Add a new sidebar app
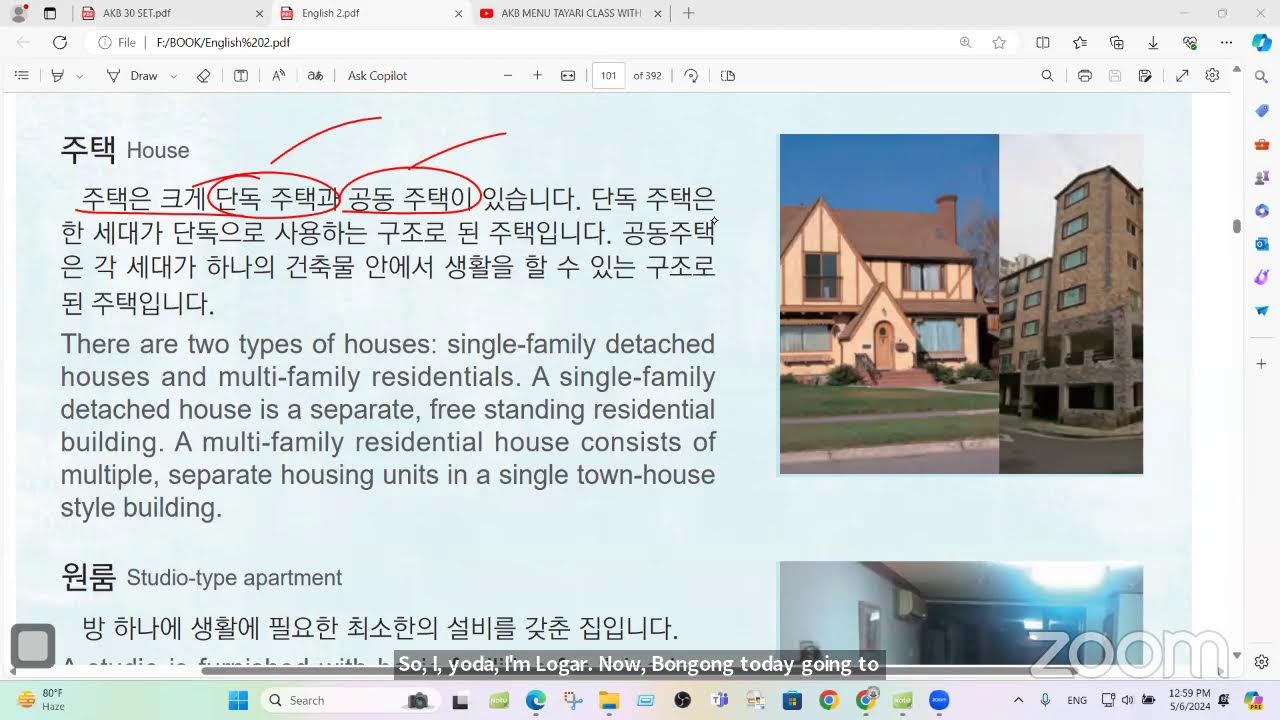This screenshot has height=720, width=1280. tap(1262, 364)
